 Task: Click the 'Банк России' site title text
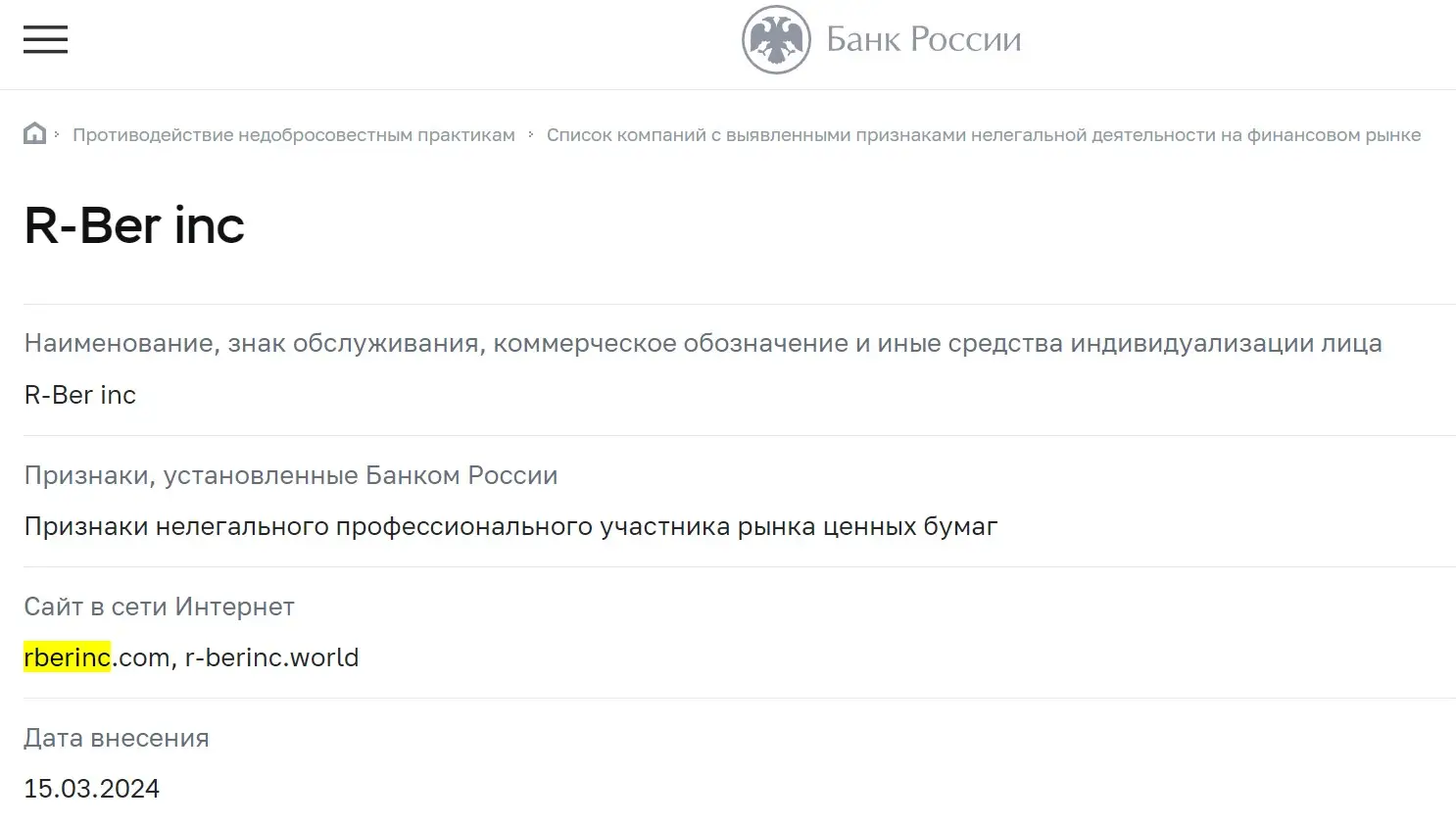pos(924,39)
